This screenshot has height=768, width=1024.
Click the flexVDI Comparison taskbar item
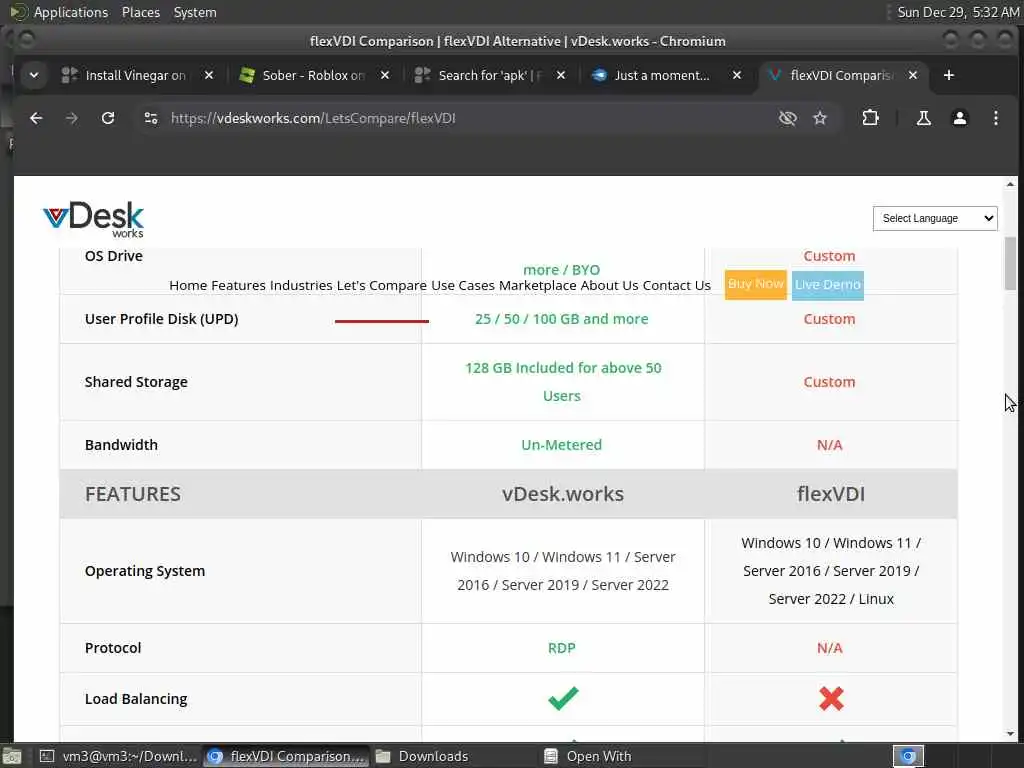coord(285,756)
